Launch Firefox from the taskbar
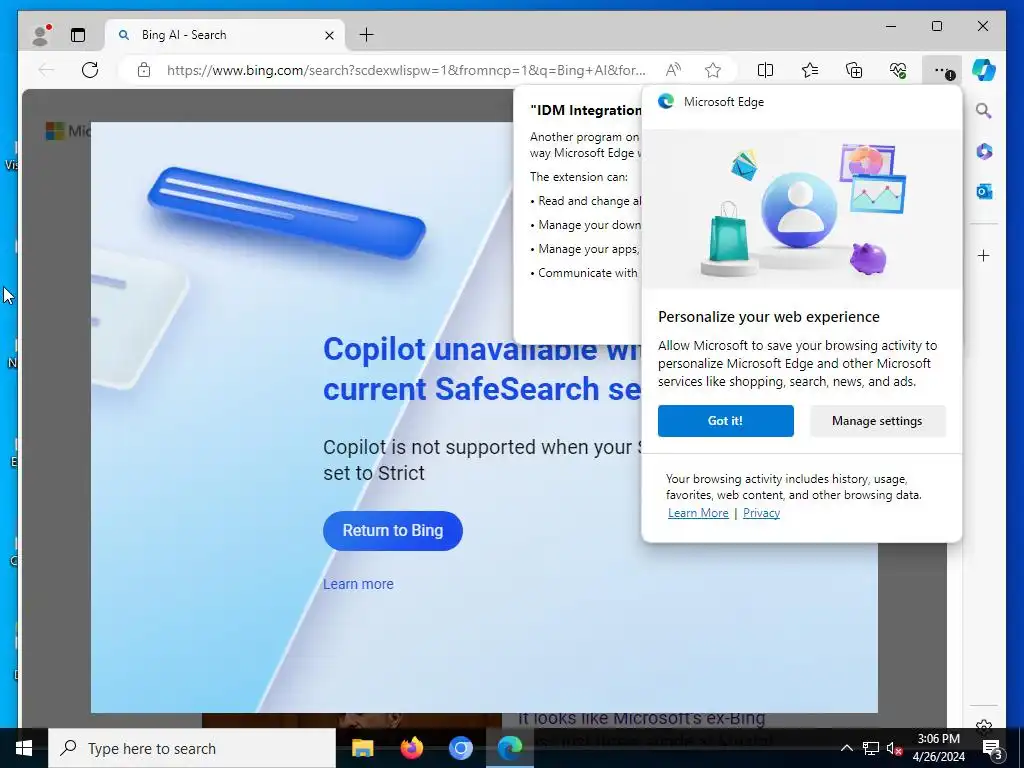 (x=411, y=748)
